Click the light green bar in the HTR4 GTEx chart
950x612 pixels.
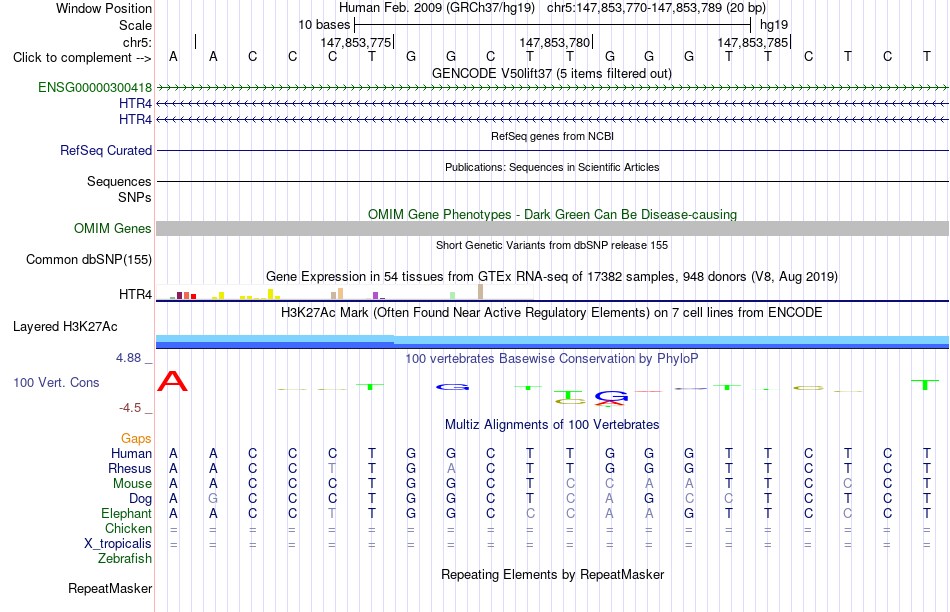(453, 296)
